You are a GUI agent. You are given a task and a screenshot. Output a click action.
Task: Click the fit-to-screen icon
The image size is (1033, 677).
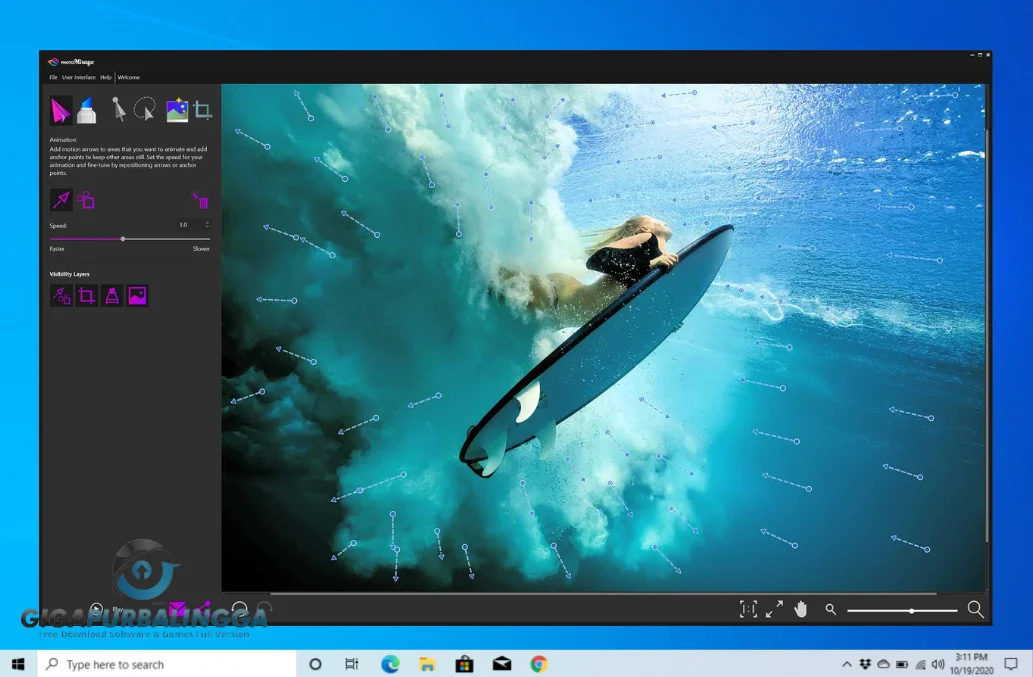click(x=749, y=608)
